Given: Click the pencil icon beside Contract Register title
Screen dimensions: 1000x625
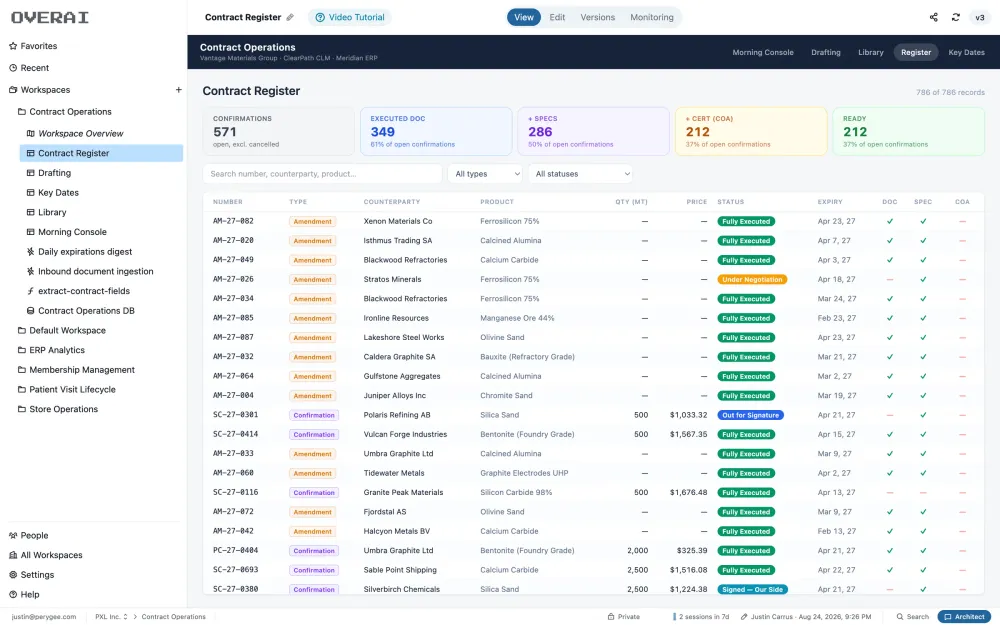Looking at the screenshot, I should [290, 17].
